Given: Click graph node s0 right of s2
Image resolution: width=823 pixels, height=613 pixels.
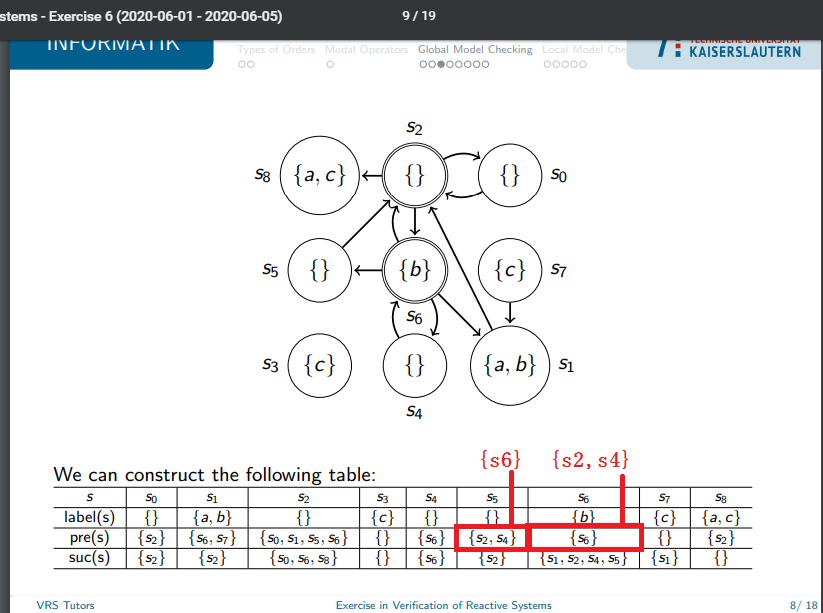Looking at the screenshot, I should coord(510,175).
